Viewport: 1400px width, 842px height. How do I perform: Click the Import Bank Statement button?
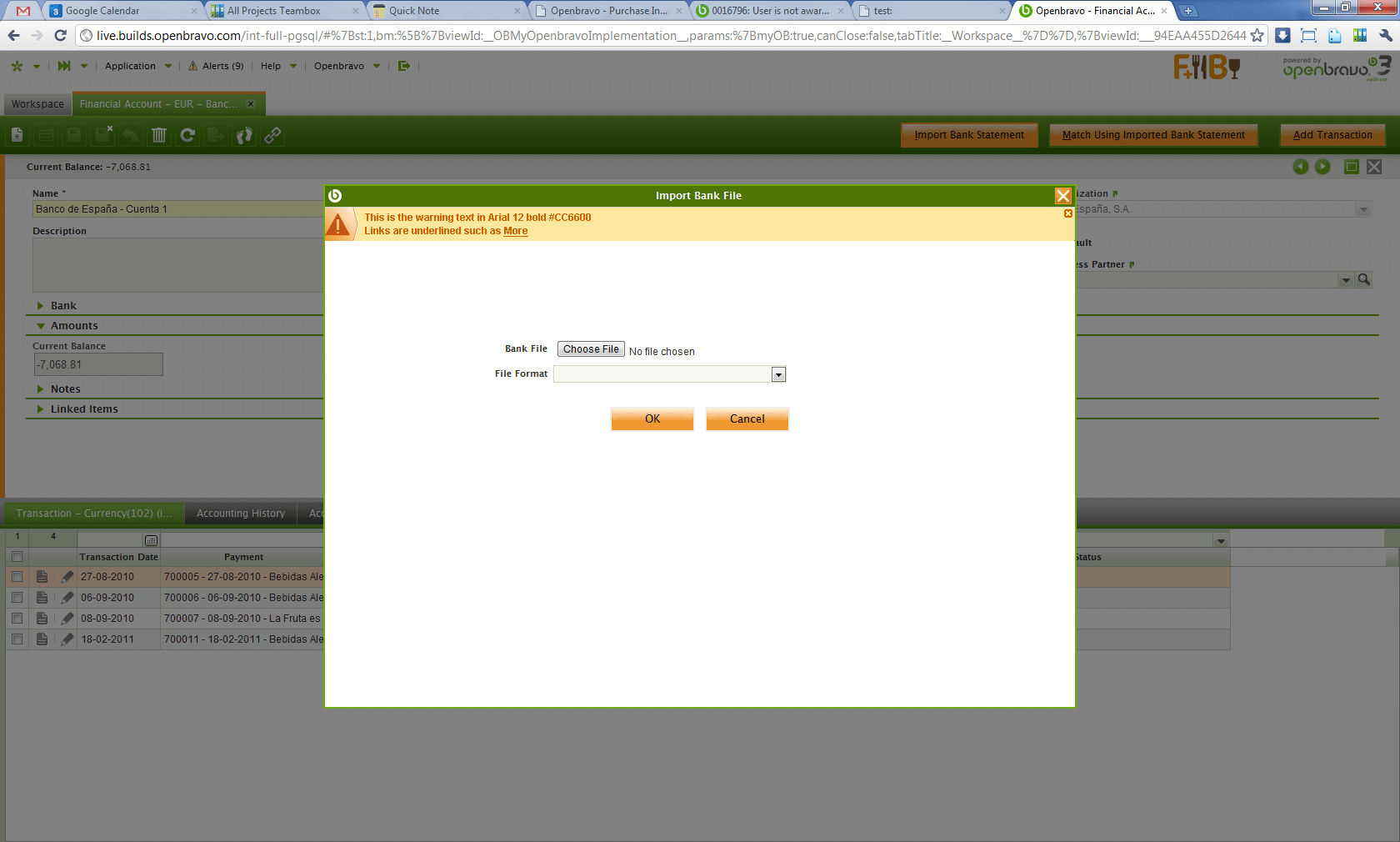pyautogui.click(x=969, y=135)
